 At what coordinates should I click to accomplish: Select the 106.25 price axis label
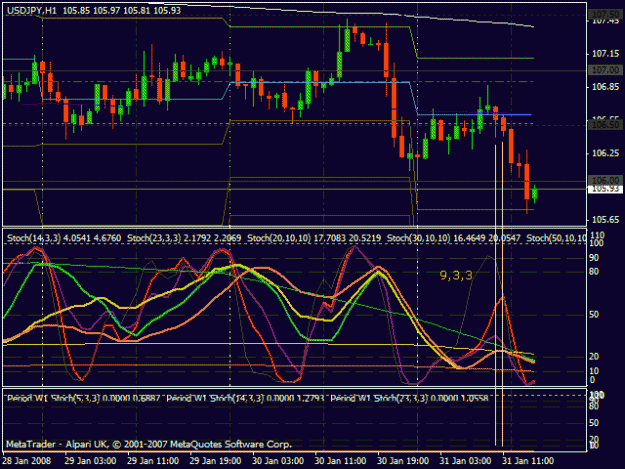(x=605, y=153)
